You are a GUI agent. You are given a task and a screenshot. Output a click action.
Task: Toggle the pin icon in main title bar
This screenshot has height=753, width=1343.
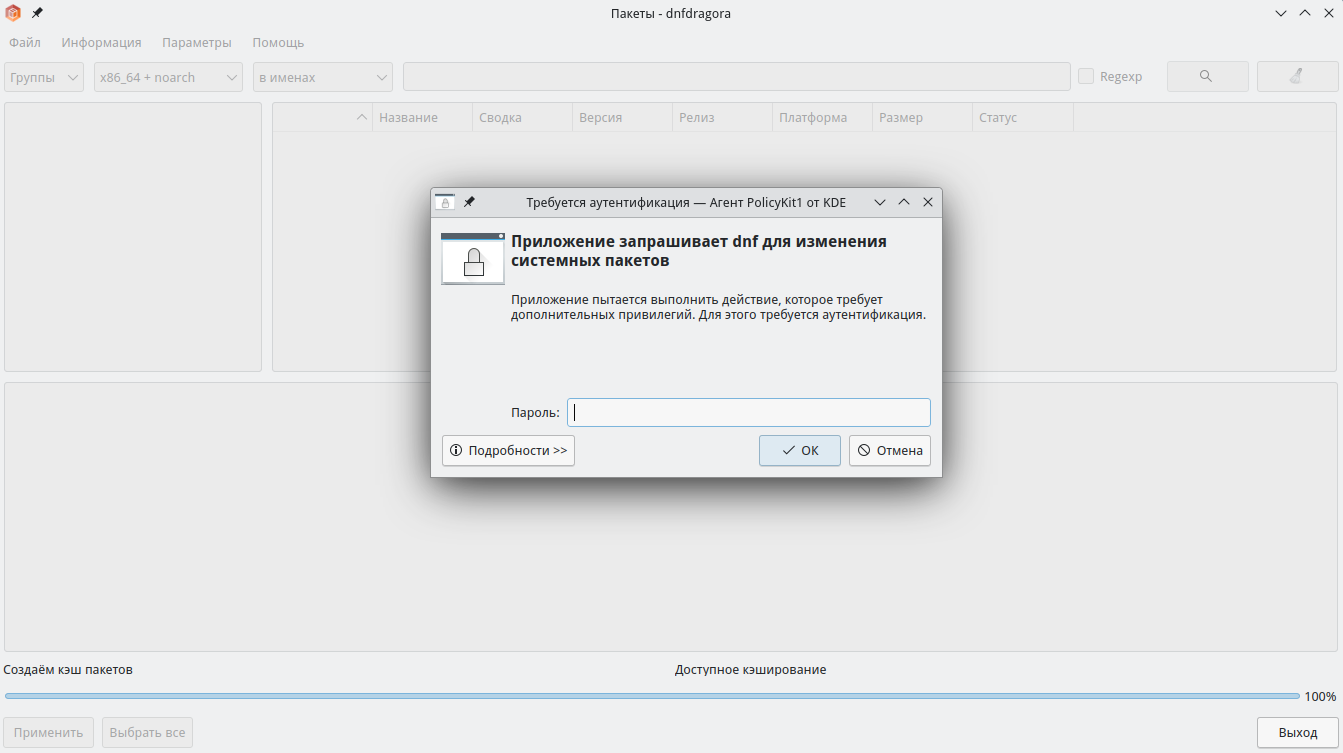click(x=37, y=13)
